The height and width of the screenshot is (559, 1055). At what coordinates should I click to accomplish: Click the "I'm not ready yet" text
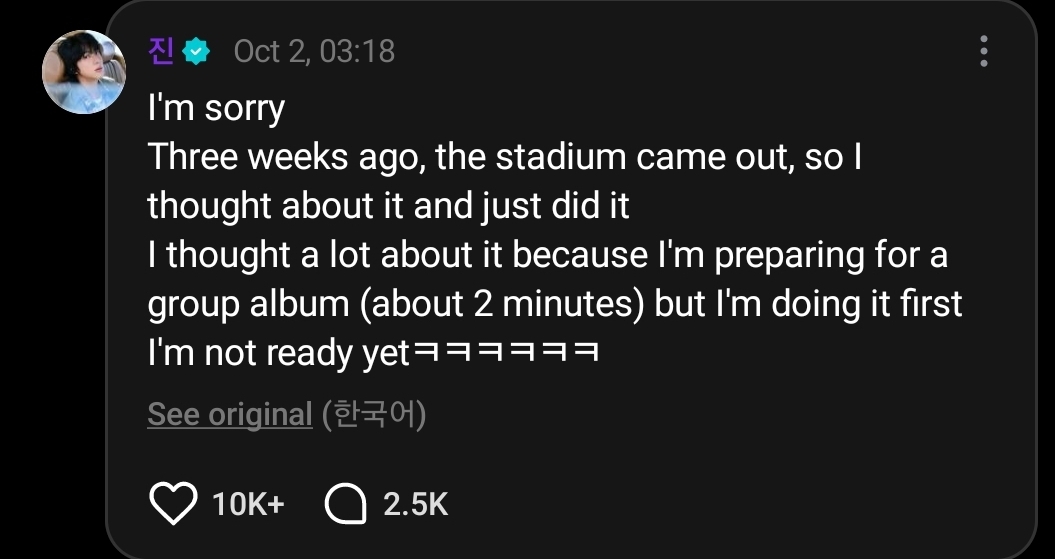279,353
